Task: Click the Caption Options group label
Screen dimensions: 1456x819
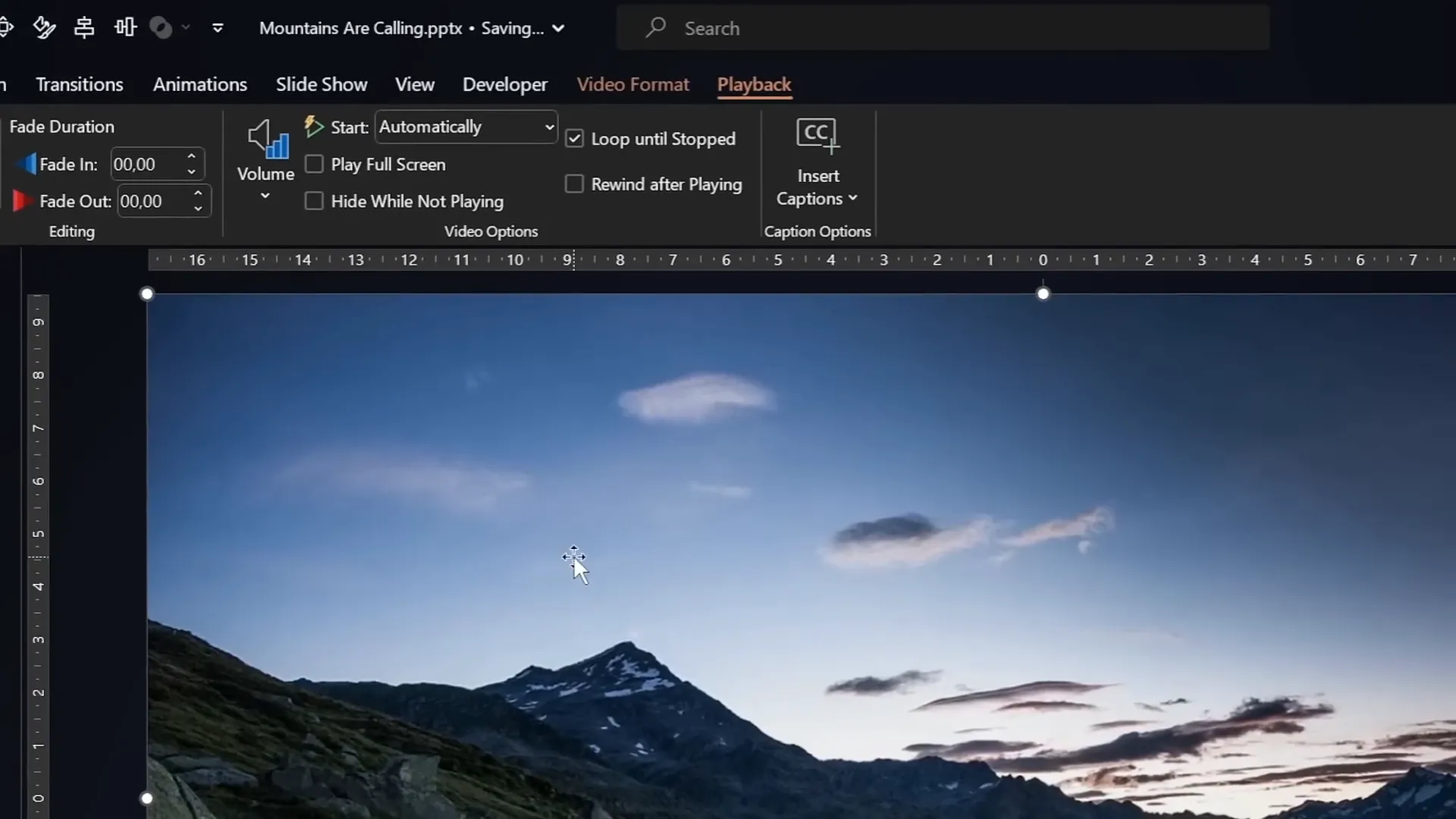Action: (x=817, y=231)
